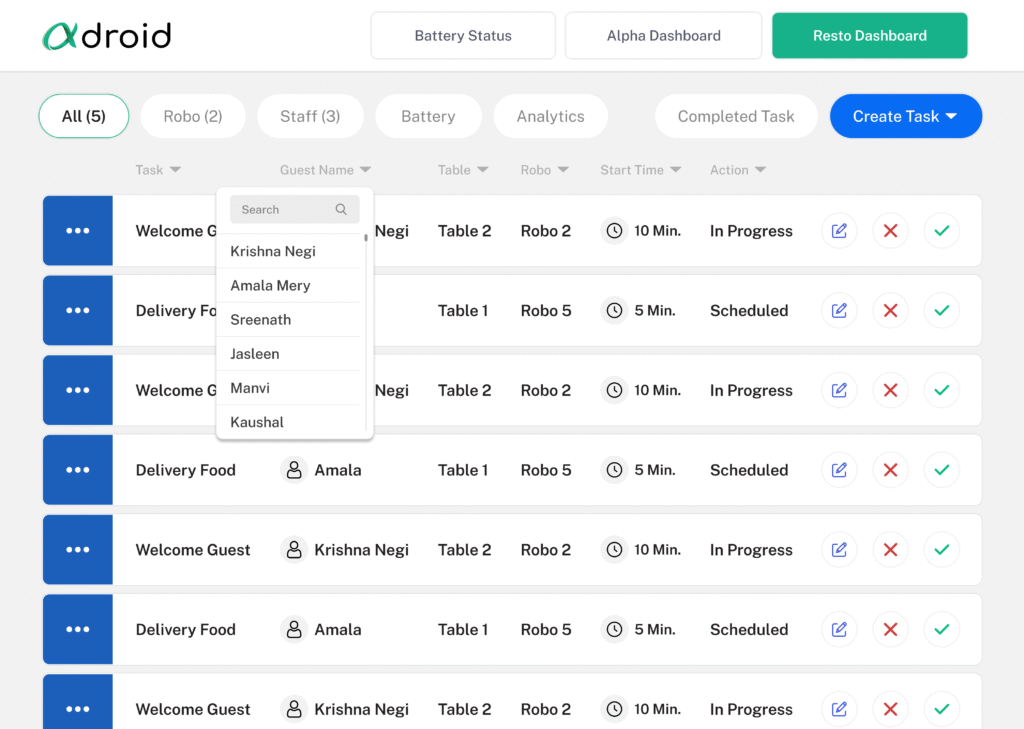
Task: Click the red cancel X in the second row
Action: coord(890,311)
